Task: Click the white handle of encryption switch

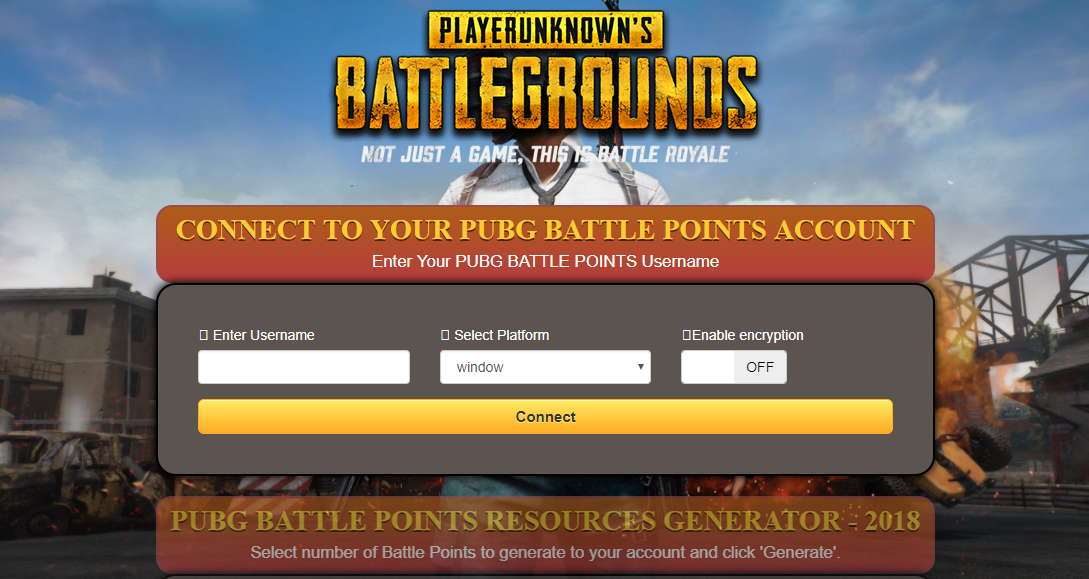Action: (x=708, y=367)
